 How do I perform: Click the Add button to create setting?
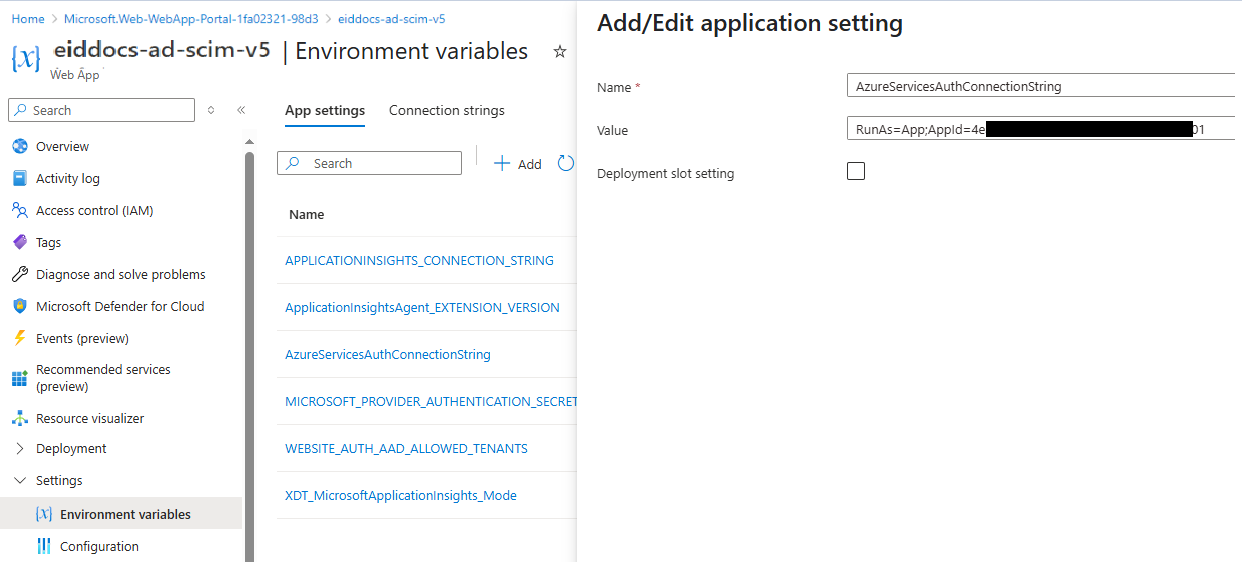click(x=518, y=164)
